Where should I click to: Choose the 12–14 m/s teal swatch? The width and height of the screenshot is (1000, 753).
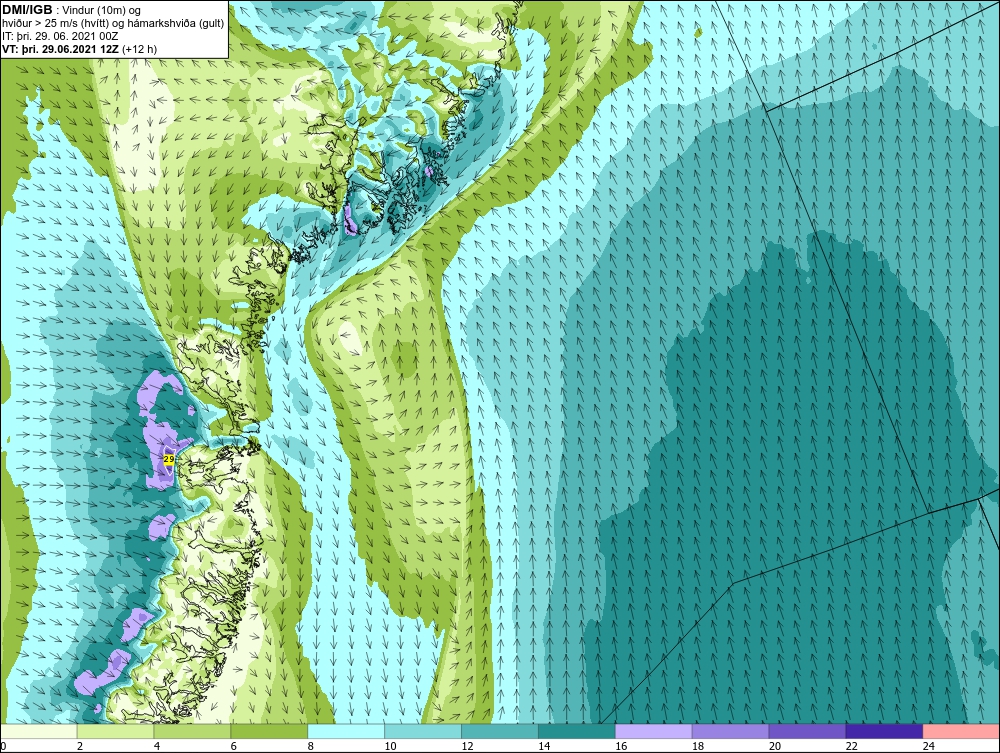(500, 731)
